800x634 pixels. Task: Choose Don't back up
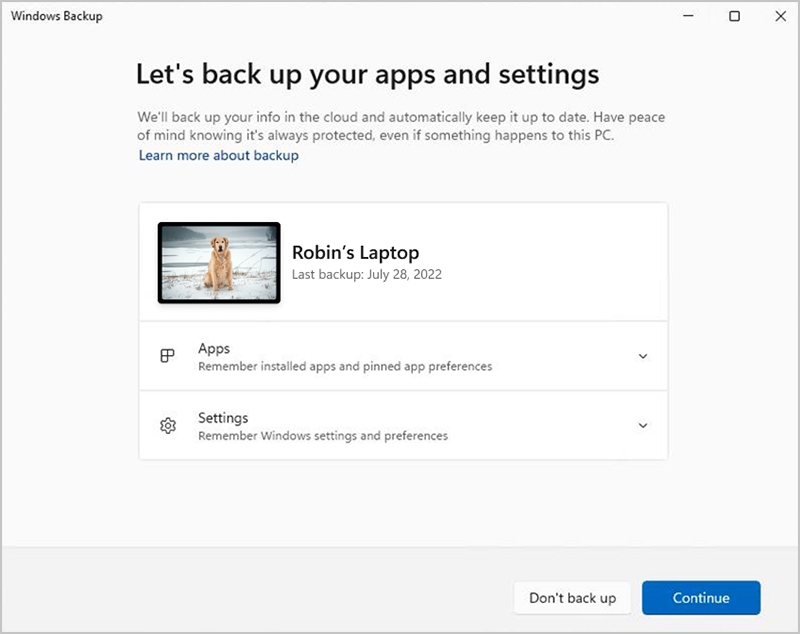coord(572,597)
